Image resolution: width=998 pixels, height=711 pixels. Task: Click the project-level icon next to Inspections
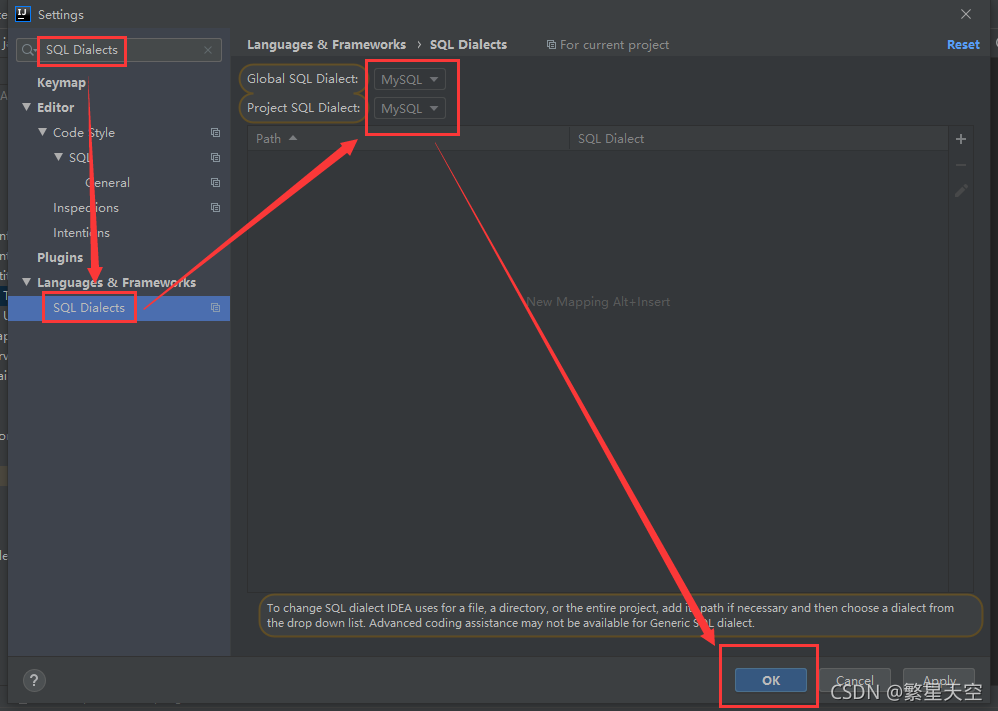[x=215, y=208]
